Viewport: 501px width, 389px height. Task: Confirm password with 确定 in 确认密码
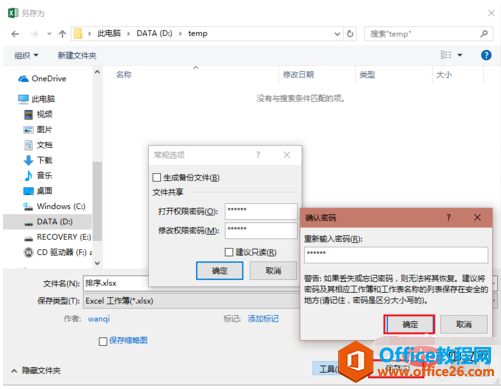[409, 324]
